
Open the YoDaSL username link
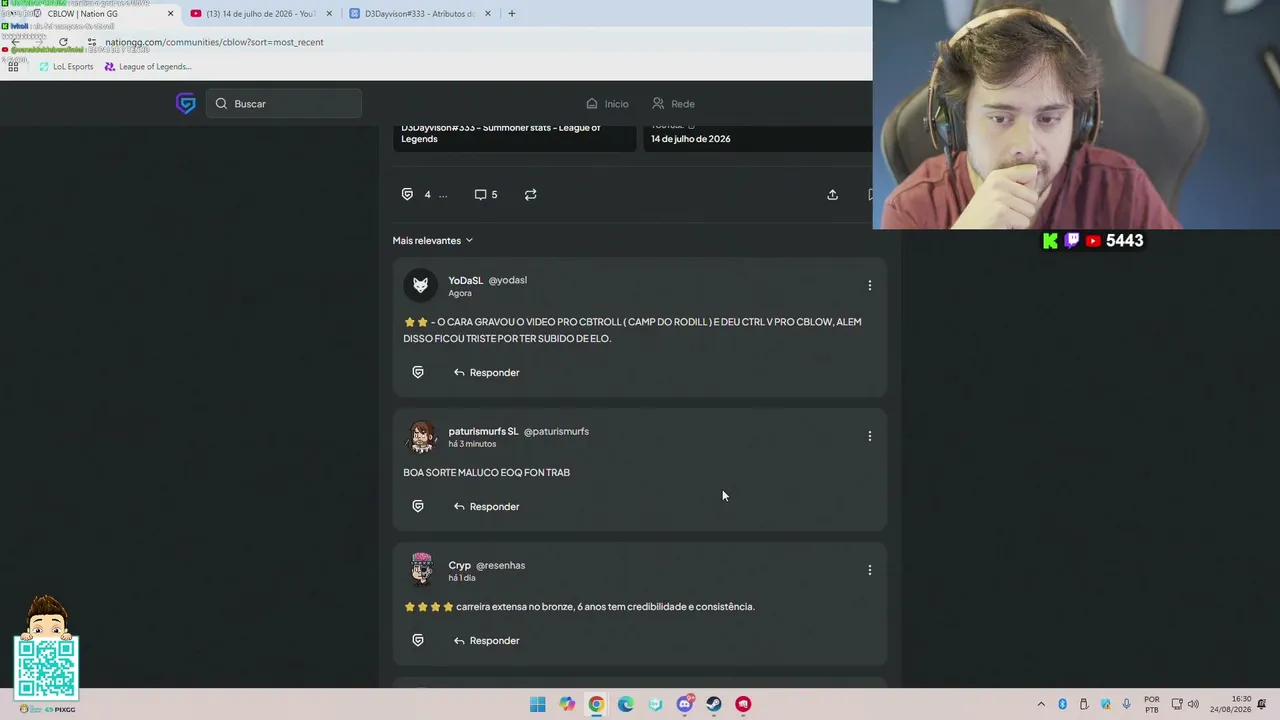pyautogui.click(x=465, y=280)
